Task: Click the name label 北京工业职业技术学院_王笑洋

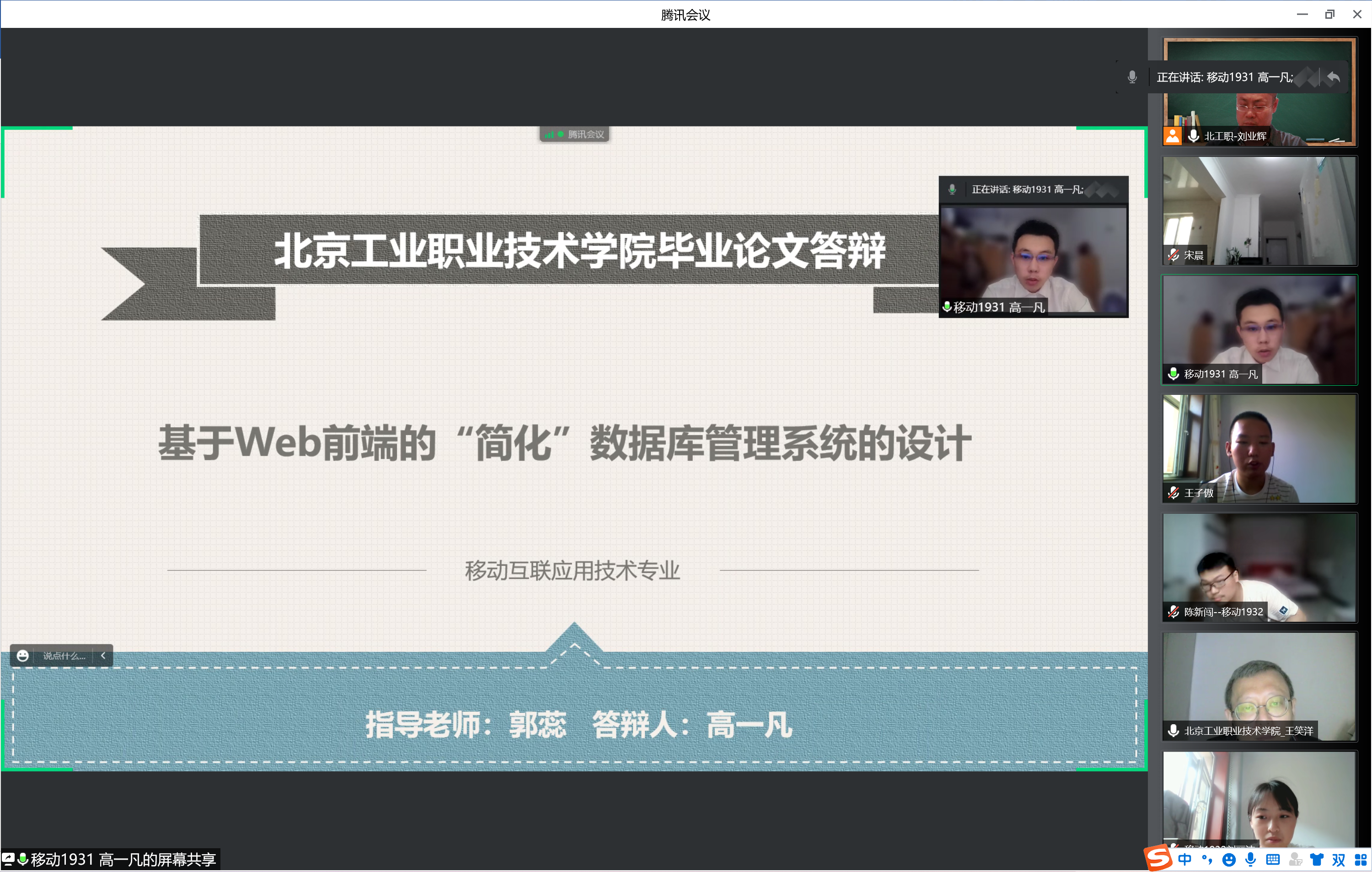Action: pos(1249,731)
